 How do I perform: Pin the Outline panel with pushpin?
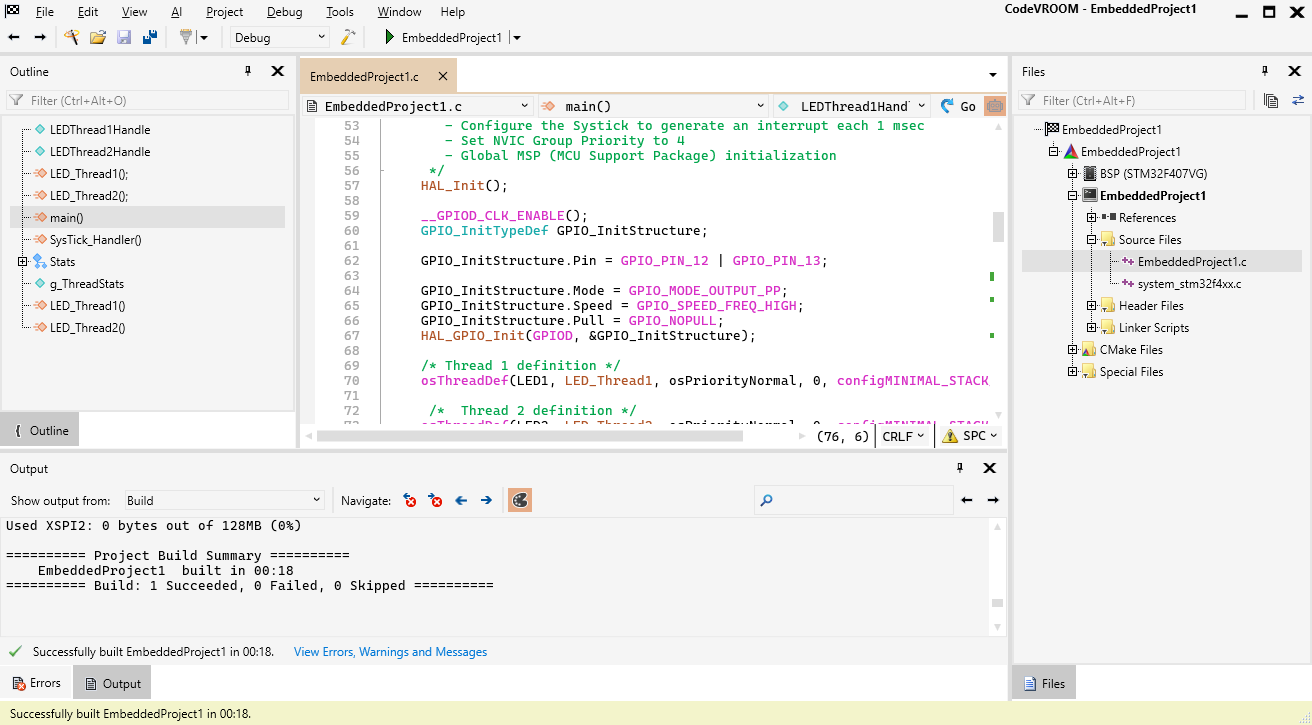point(249,71)
